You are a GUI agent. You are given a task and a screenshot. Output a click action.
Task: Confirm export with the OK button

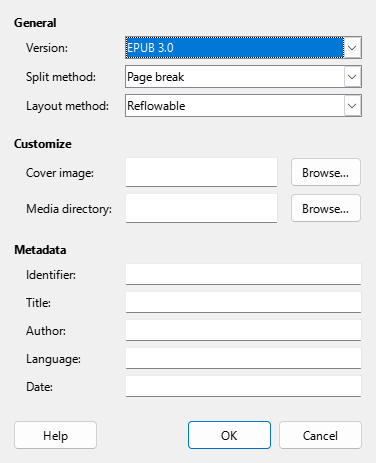pyautogui.click(x=229, y=435)
